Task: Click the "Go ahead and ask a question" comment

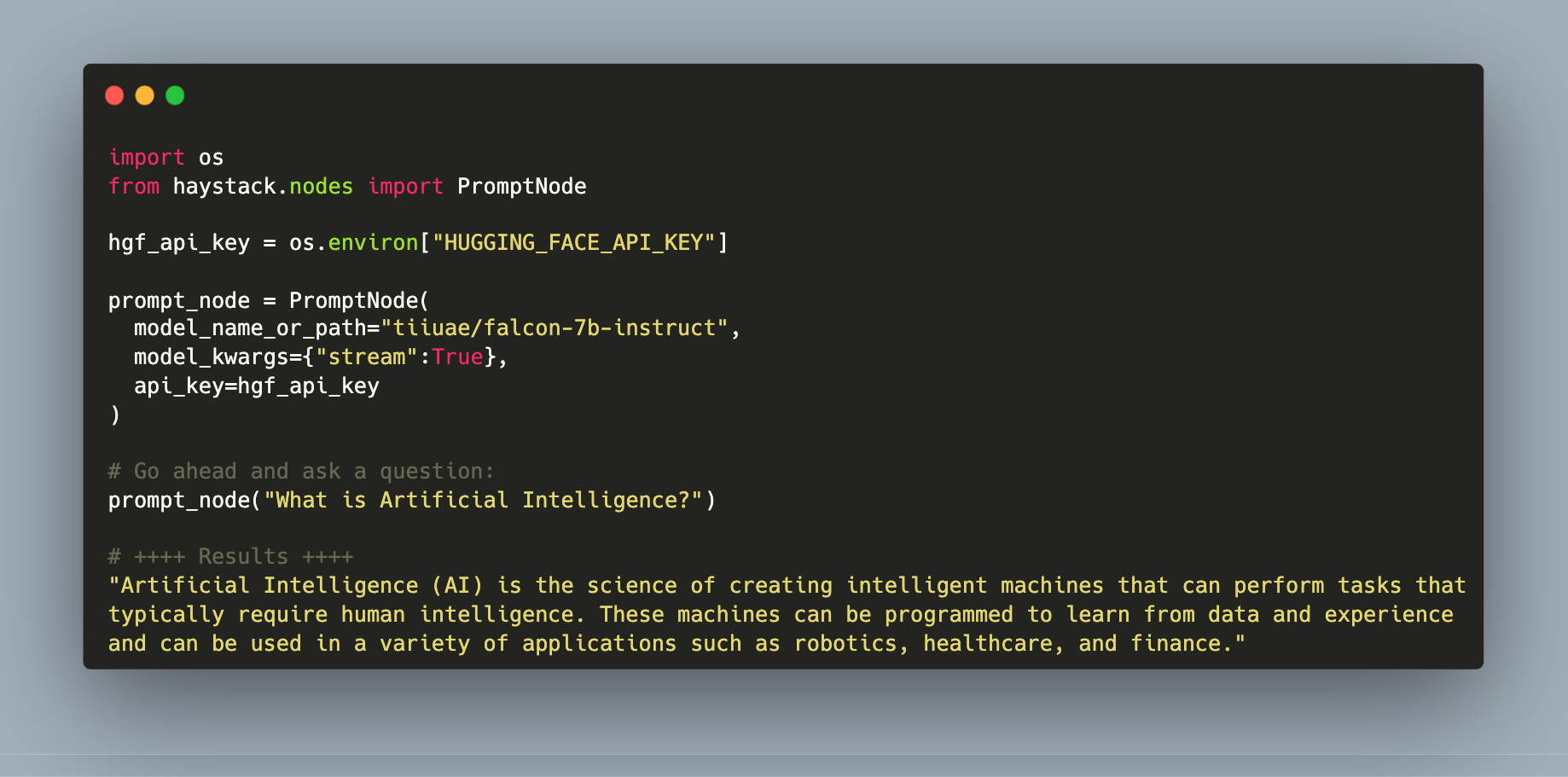Action: [301, 472]
